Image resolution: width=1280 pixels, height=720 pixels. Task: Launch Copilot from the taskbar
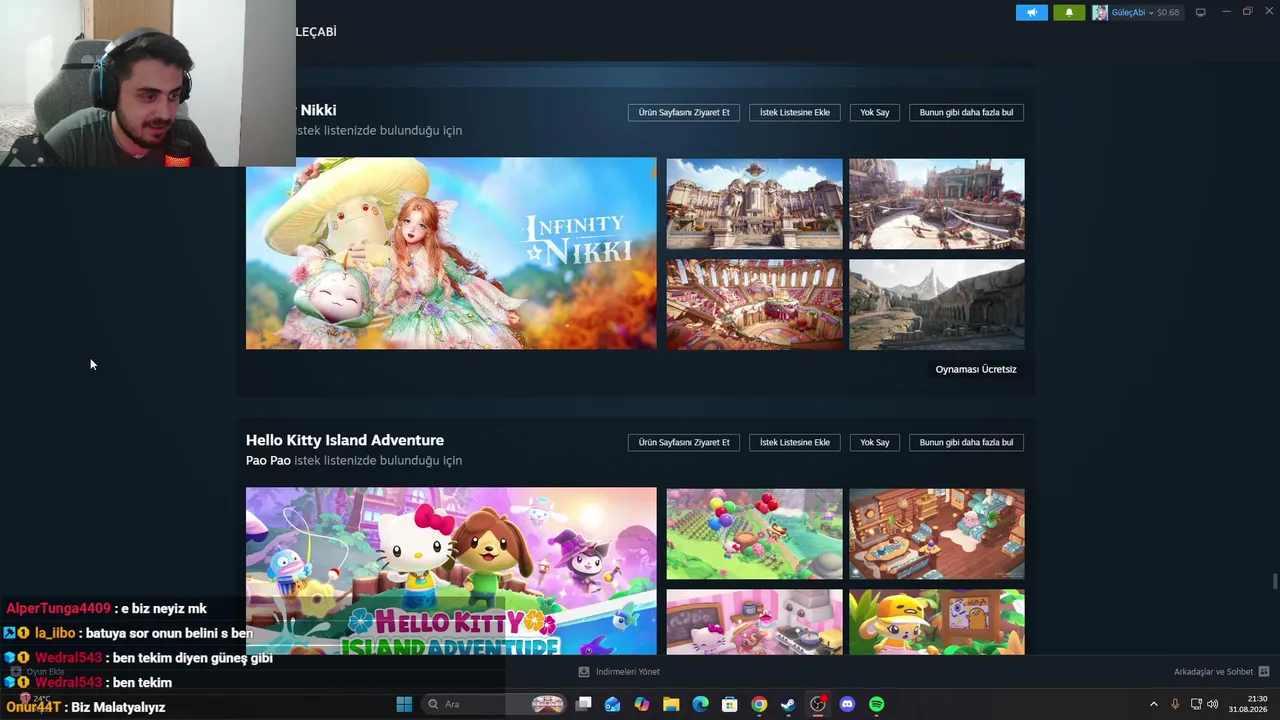pyautogui.click(x=642, y=704)
